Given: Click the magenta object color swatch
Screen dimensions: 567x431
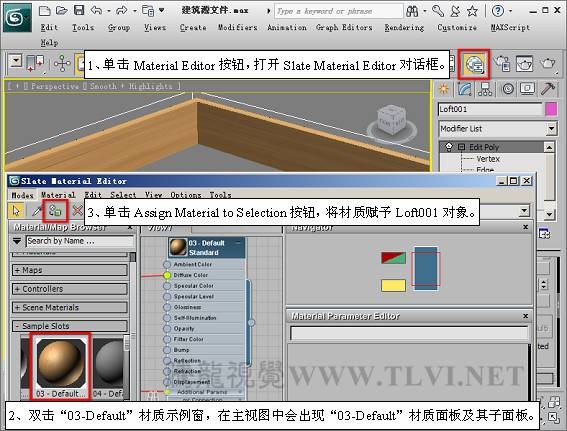Looking at the screenshot, I should (551, 109).
